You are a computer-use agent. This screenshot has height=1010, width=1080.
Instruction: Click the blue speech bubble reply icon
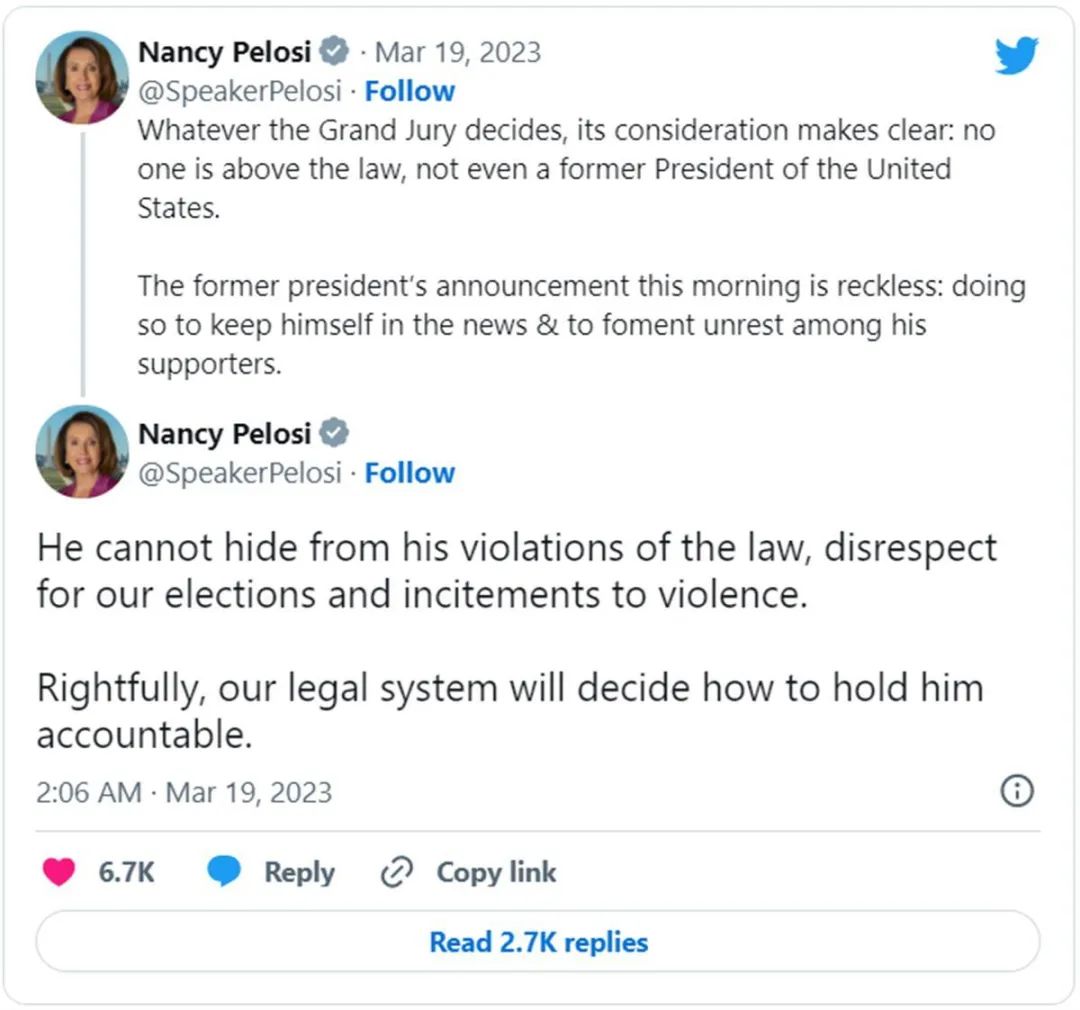tap(224, 872)
